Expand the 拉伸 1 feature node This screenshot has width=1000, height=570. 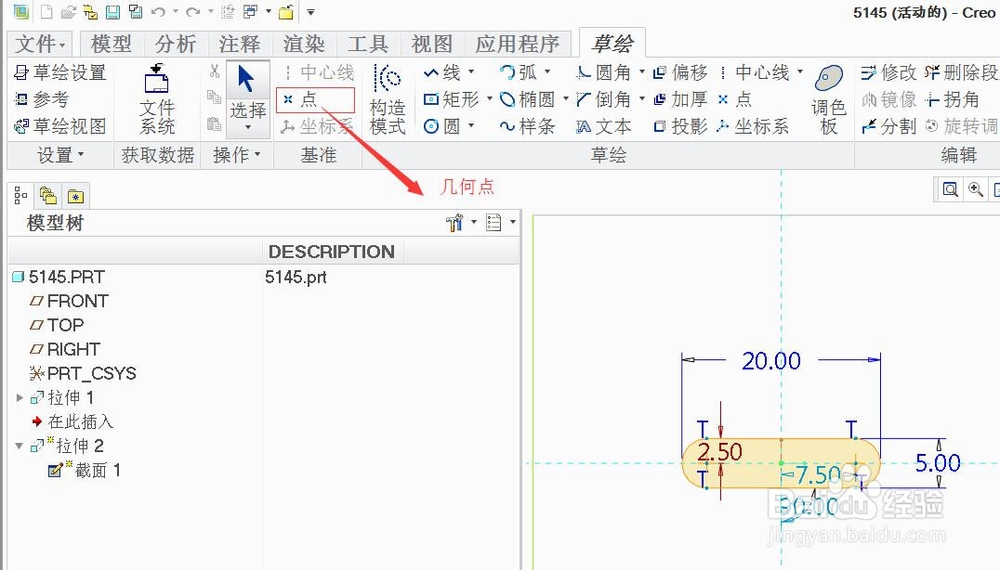click(20, 398)
